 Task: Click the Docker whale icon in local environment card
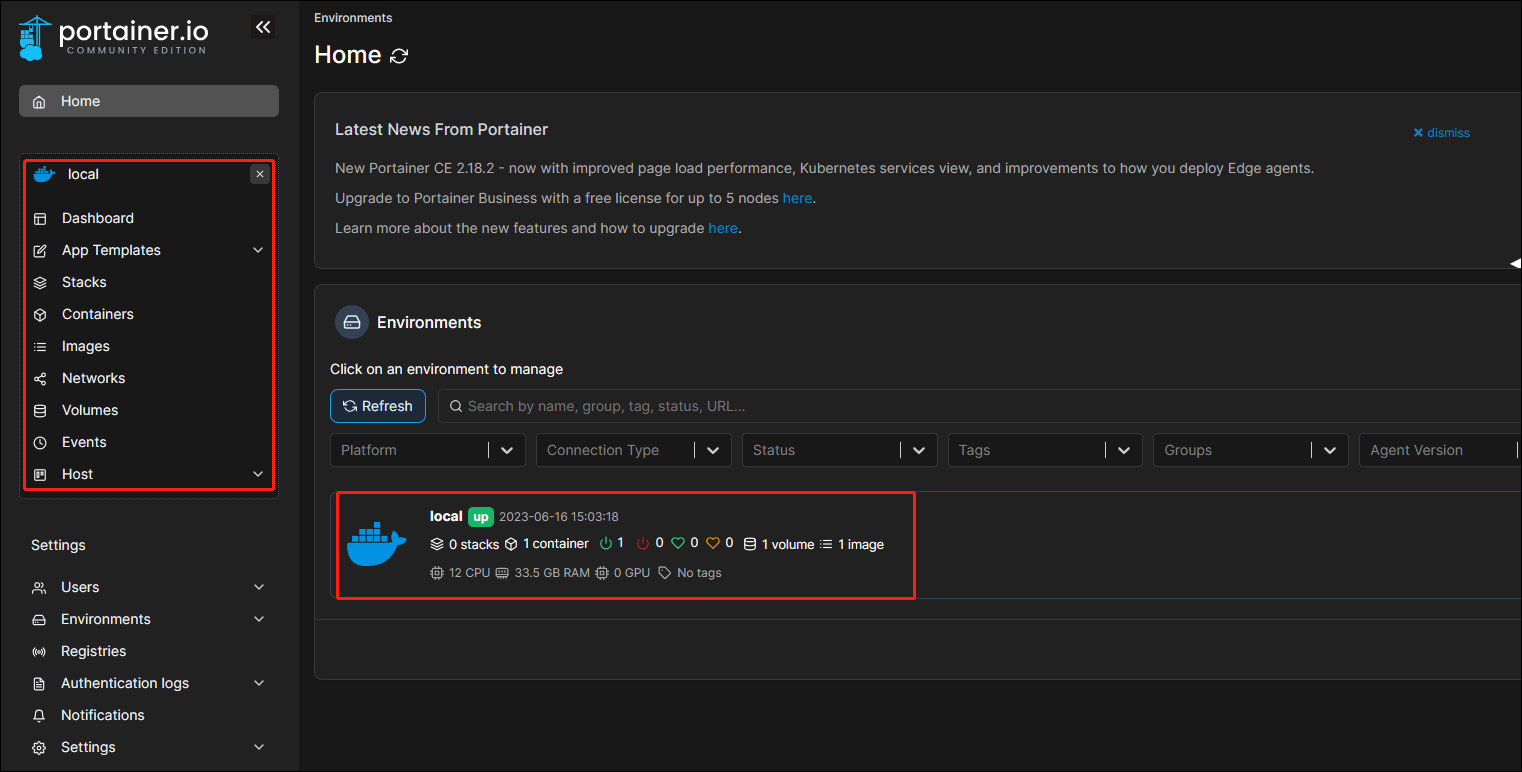coord(377,544)
